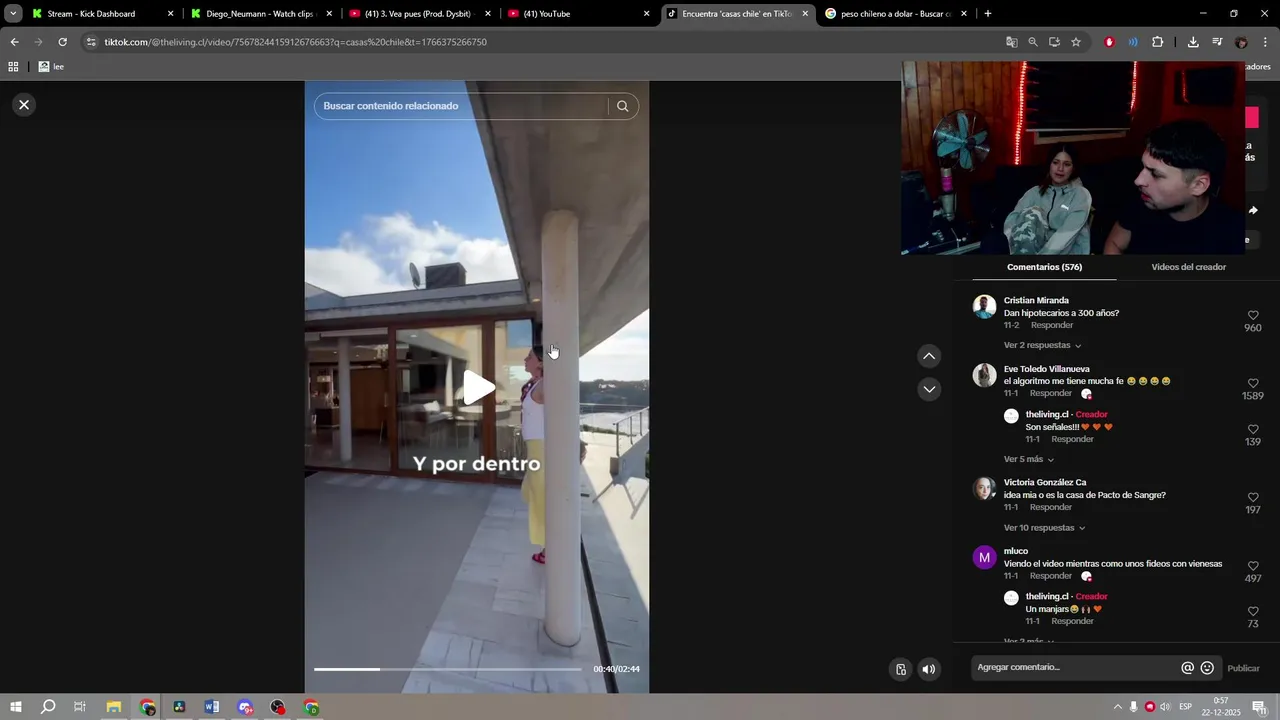The height and width of the screenshot is (720, 1280).
Task: Reply to Cristian Miranda's comment
Action: click(1052, 325)
